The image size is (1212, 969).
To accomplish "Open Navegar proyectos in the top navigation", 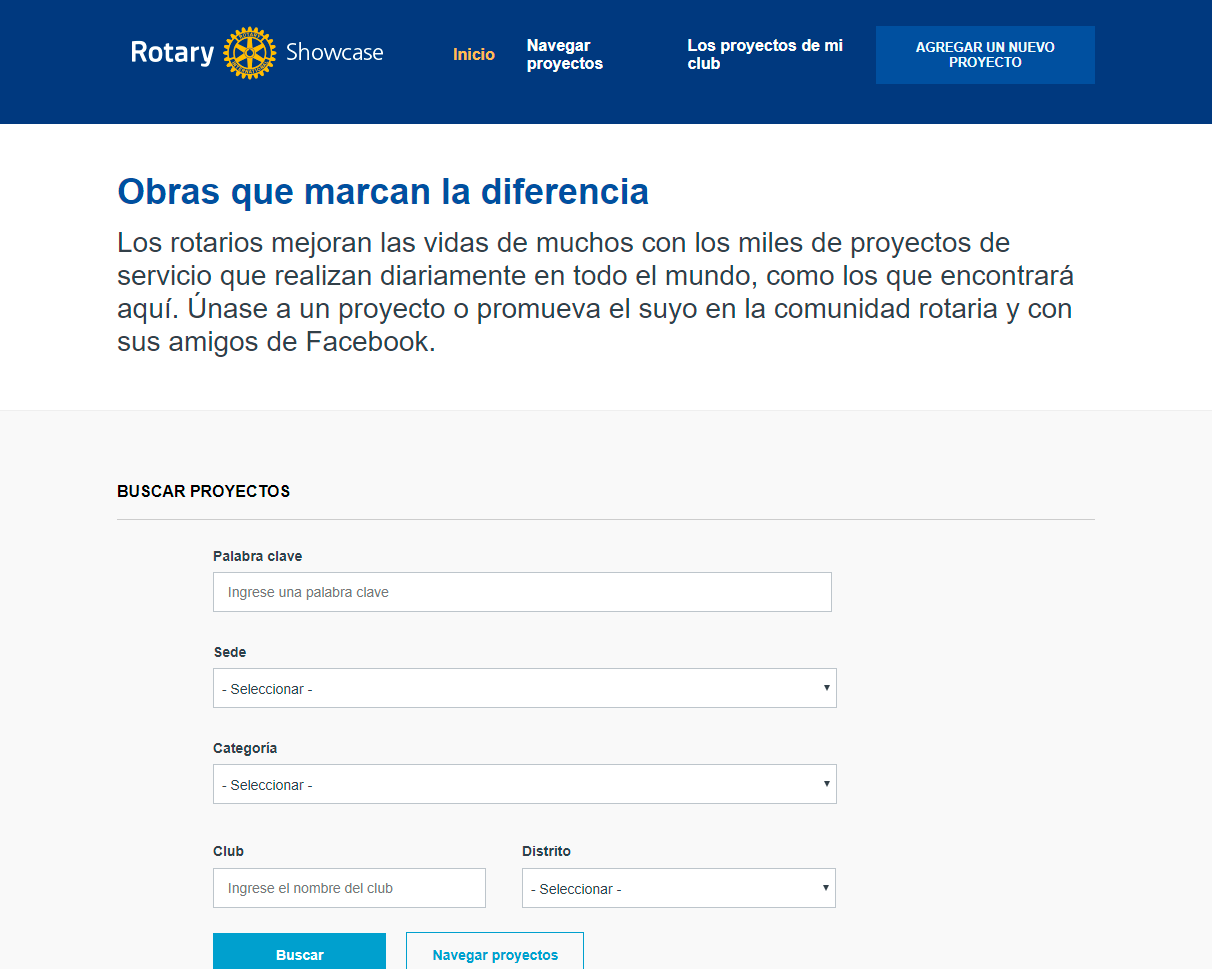I will (x=565, y=55).
